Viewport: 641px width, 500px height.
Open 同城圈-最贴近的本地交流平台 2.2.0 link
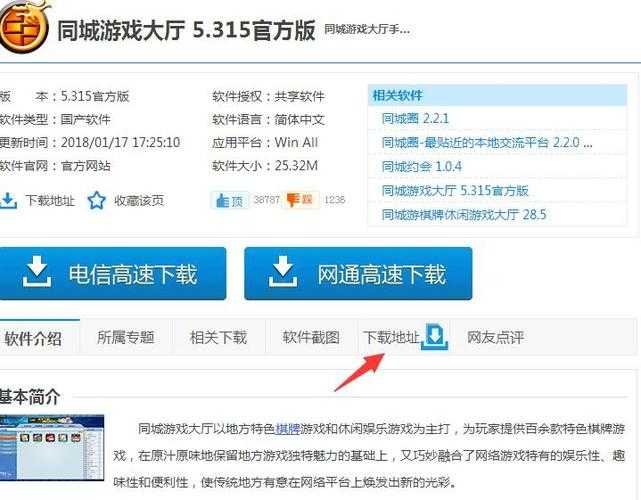tap(487, 143)
